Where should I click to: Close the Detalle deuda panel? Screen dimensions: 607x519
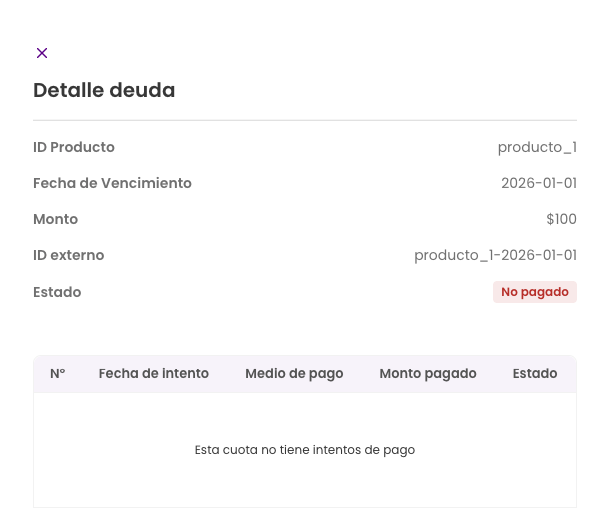point(42,53)
